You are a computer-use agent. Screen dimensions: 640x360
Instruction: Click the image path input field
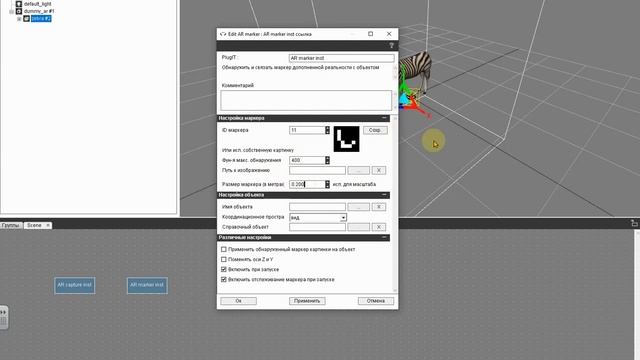[x=317, y=170]
